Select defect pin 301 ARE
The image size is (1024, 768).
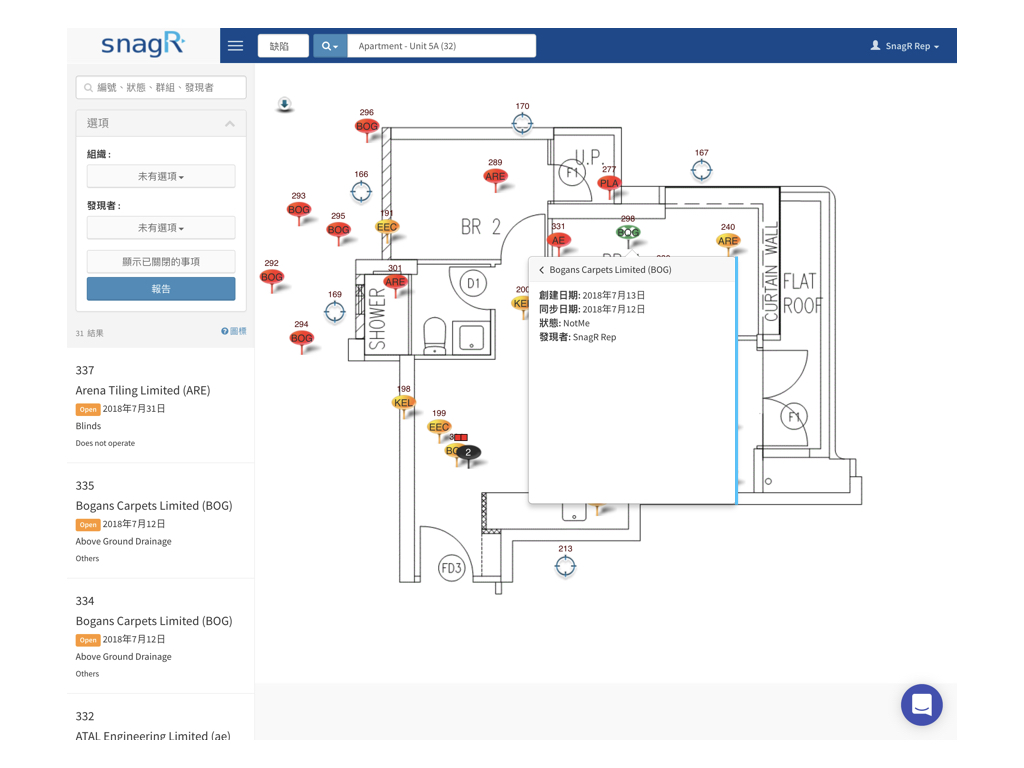[x=395, y=282]
